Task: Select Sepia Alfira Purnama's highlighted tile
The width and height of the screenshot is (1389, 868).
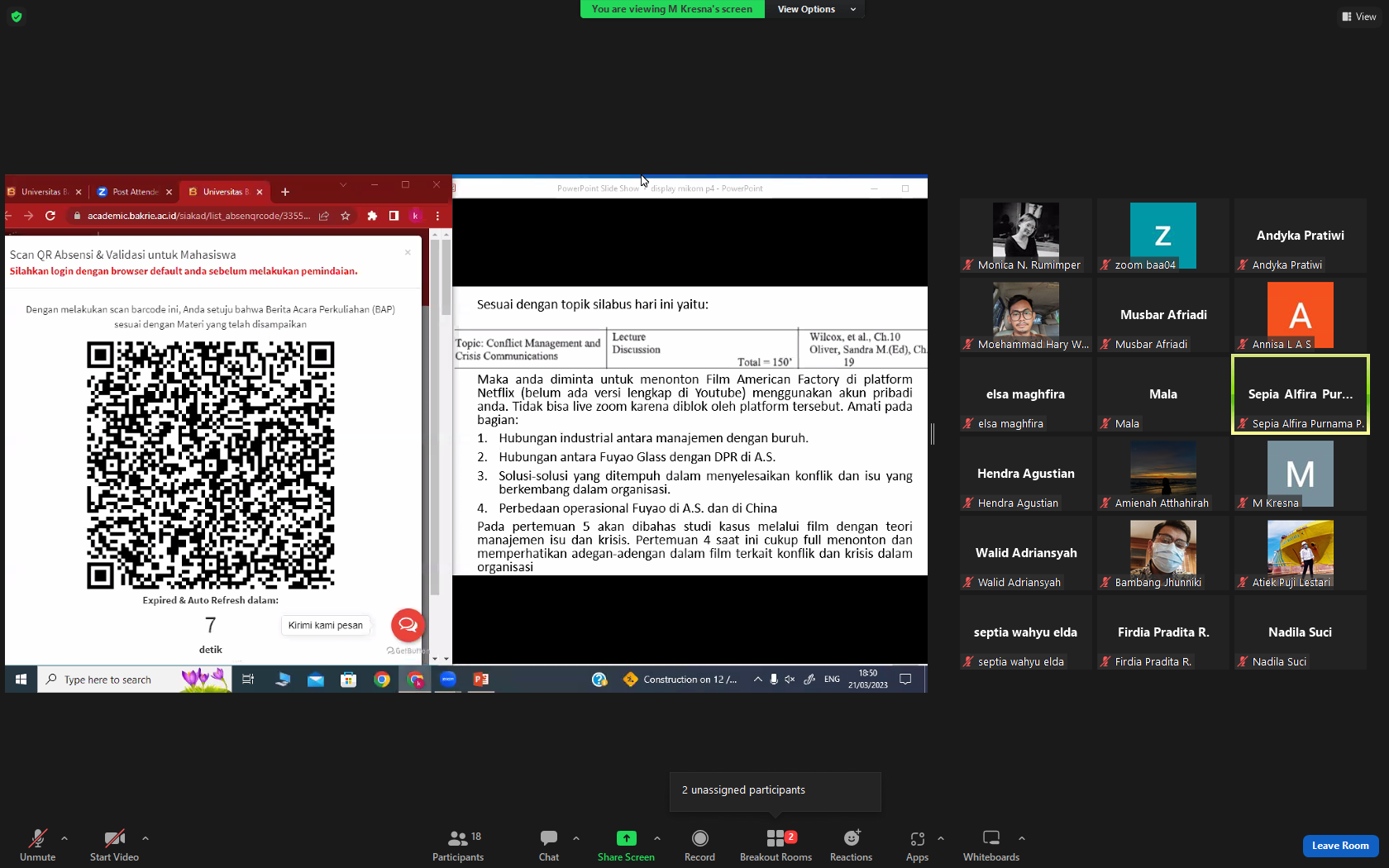Action: (1300, 394)
